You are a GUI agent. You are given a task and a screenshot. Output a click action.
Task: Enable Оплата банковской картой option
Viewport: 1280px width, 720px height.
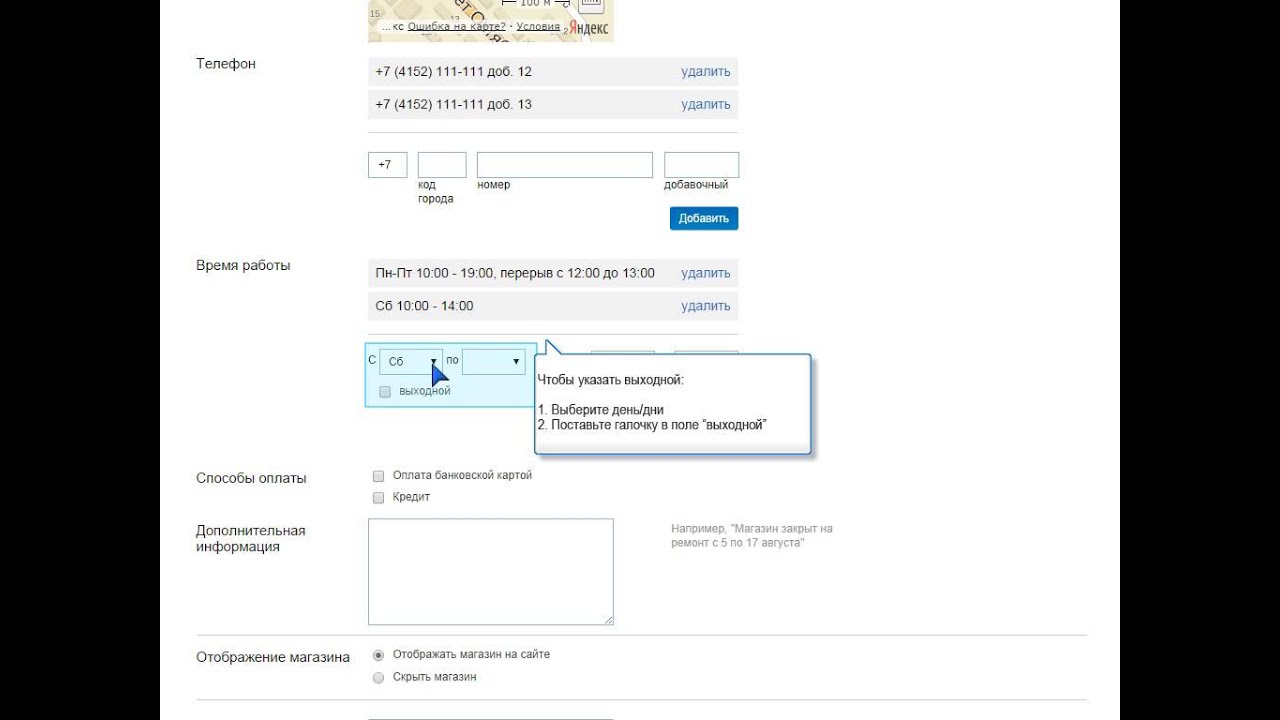[378, 476]
